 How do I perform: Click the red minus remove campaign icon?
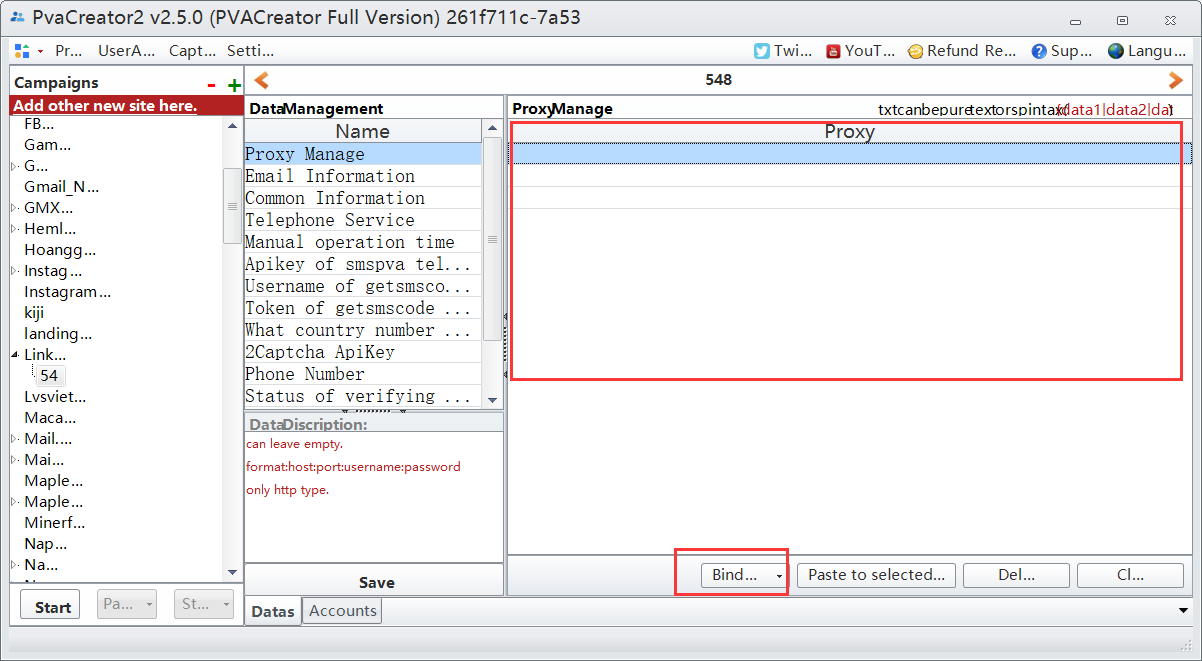(x=211, y=85)
